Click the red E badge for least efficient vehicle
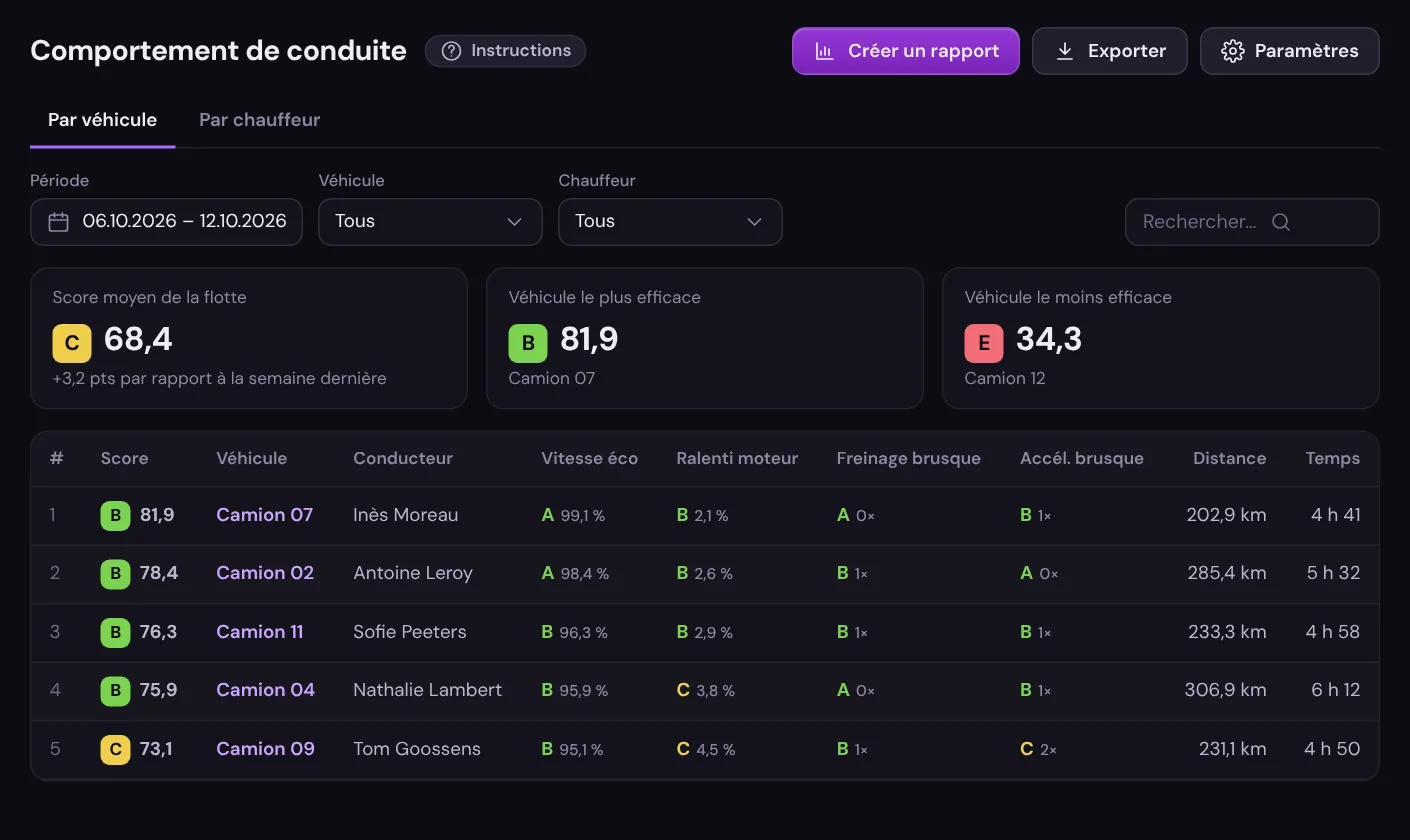The image size is (1410, 840). (x=984, y=343)
